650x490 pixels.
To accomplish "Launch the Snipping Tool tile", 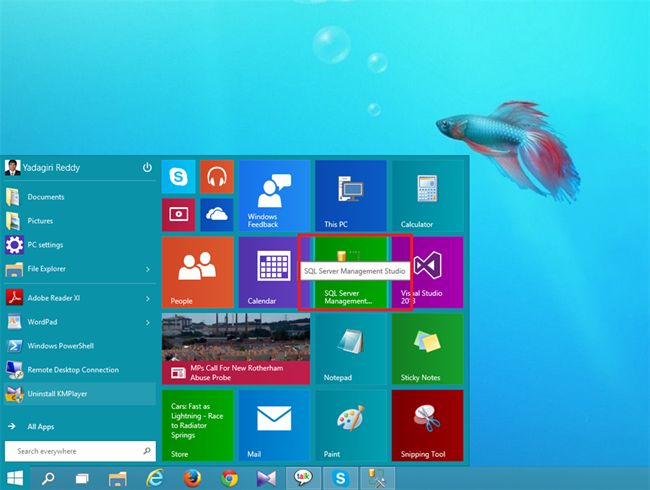I will [427, 425].
